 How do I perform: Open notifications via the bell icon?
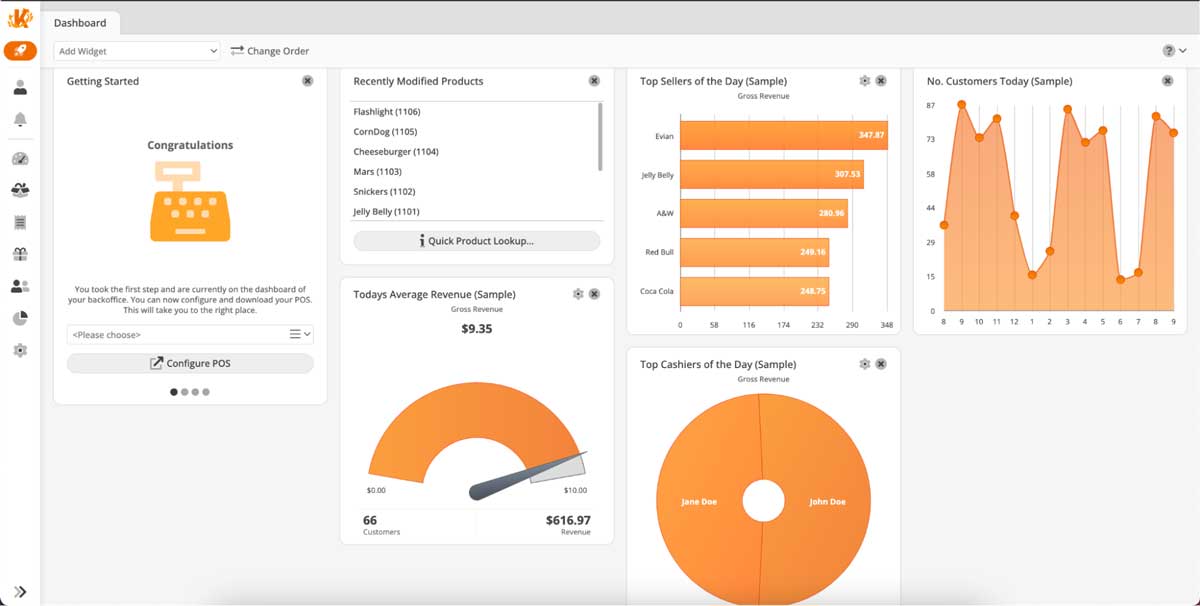(21, 122)
